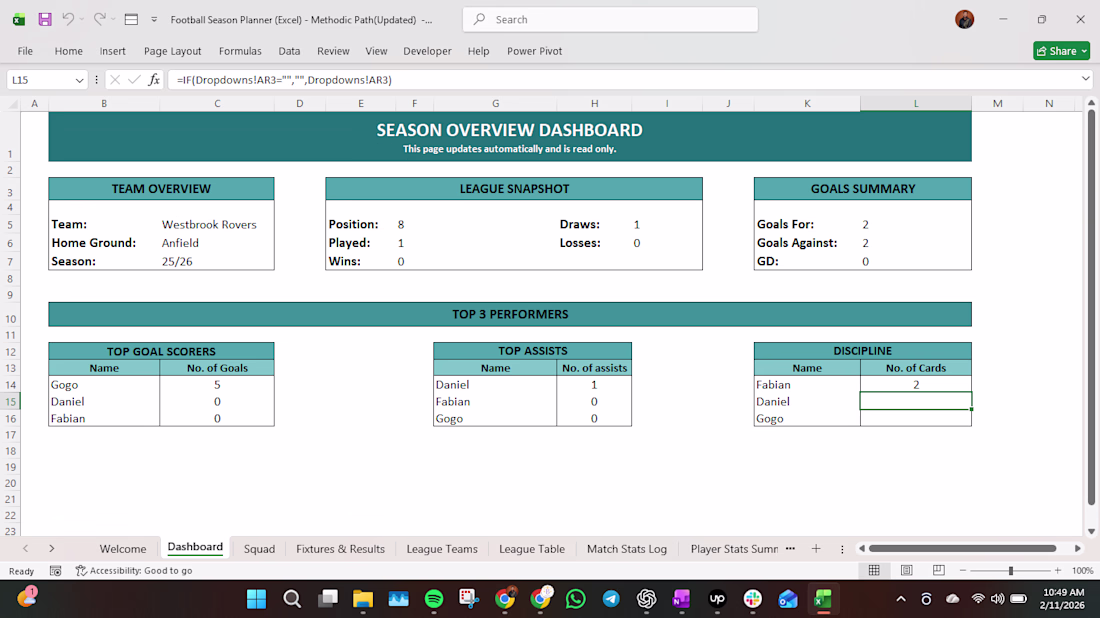Image resolution: width=1100 pixels, height=618 pixels.
Task: Open WhatsApp from the taskbar
Action: point(575,599)
